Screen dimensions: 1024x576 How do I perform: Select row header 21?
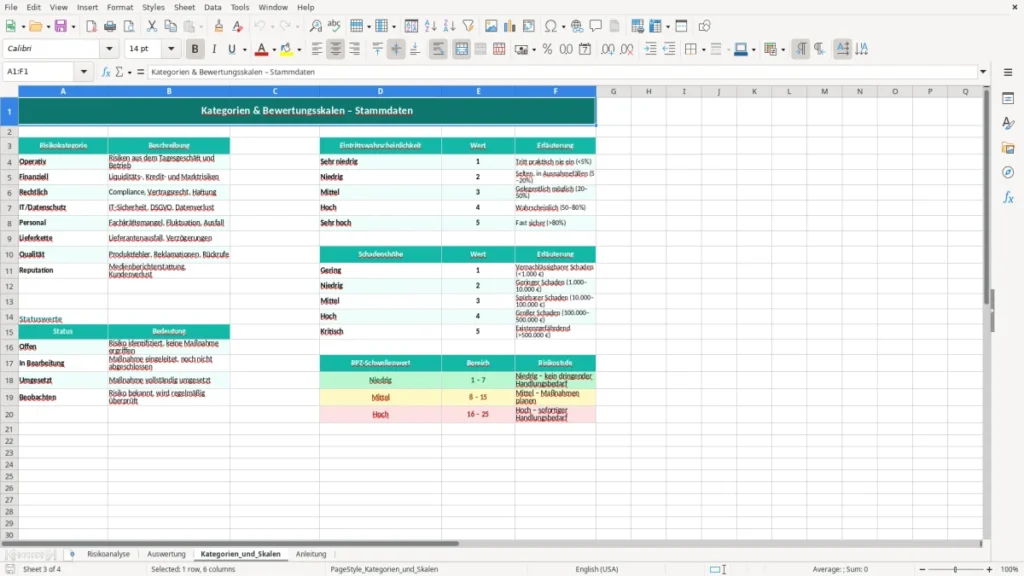(9, 429)
